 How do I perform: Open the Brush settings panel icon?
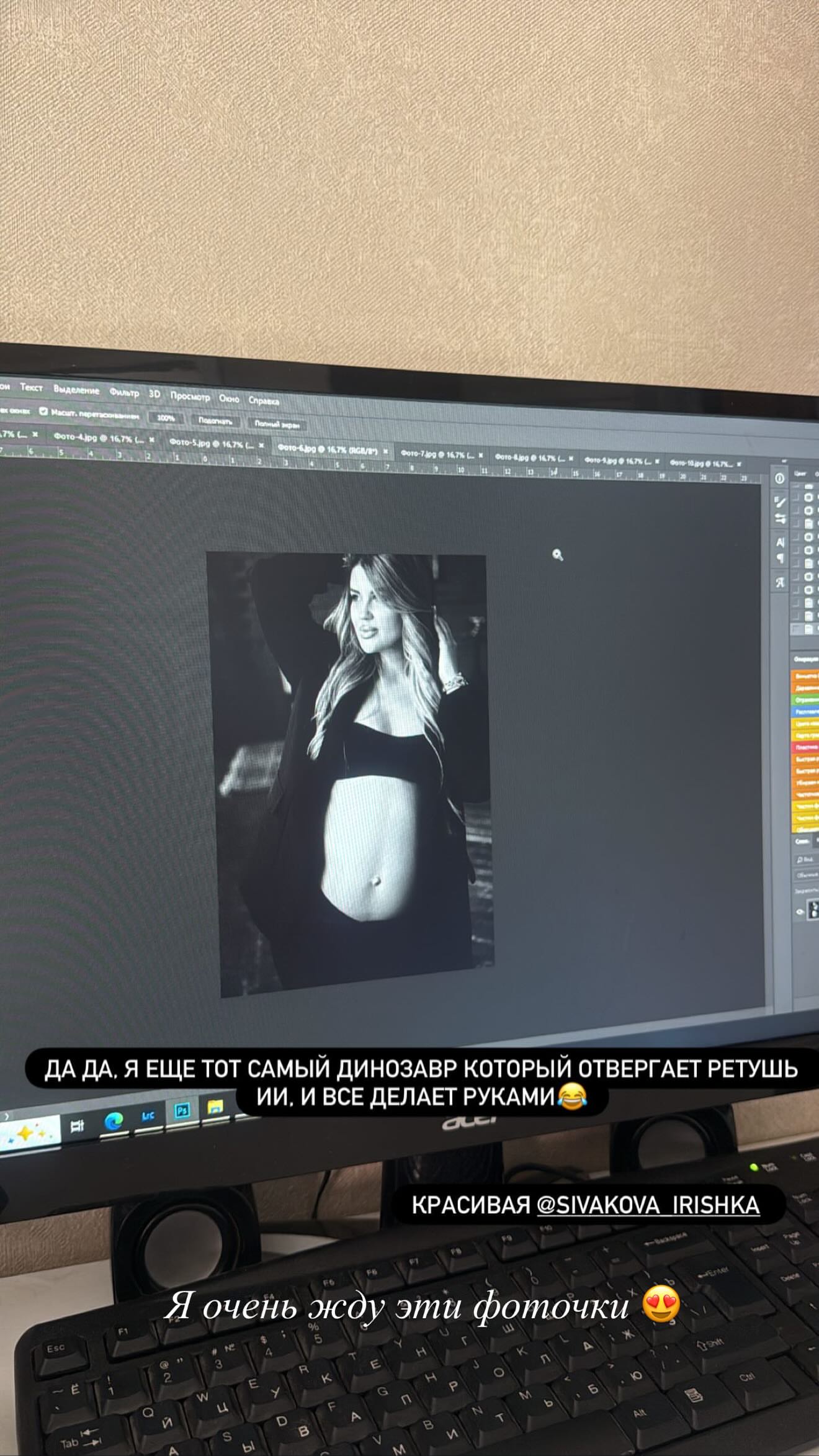(780, 502)
